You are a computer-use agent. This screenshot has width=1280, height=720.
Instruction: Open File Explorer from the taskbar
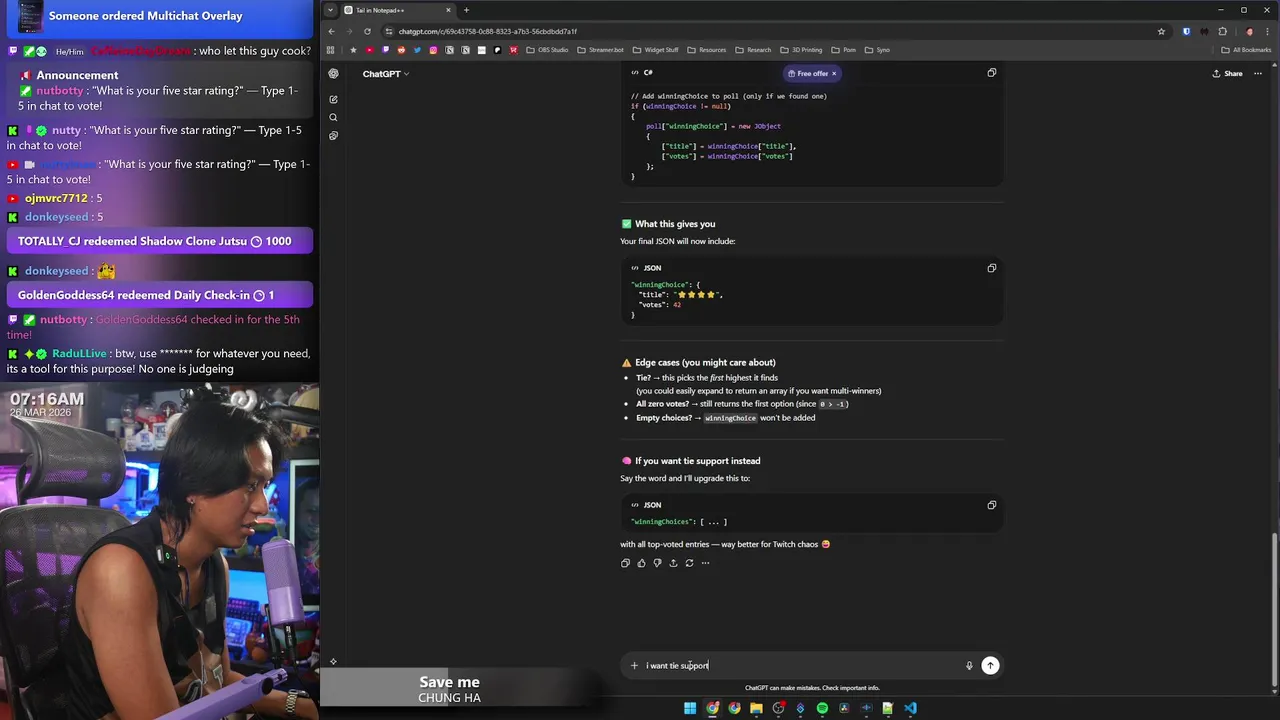tap(756, 708)
